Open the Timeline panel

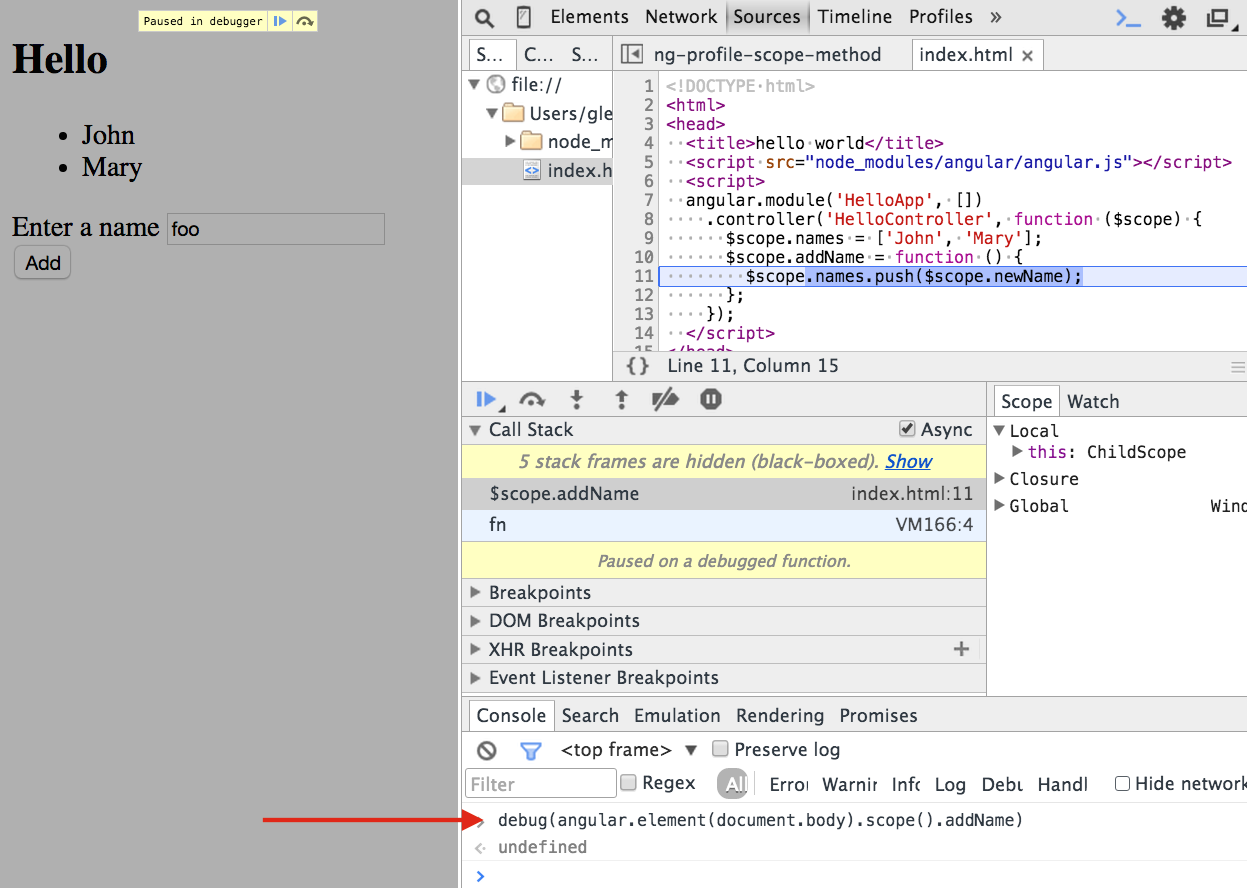coord(854,17)
